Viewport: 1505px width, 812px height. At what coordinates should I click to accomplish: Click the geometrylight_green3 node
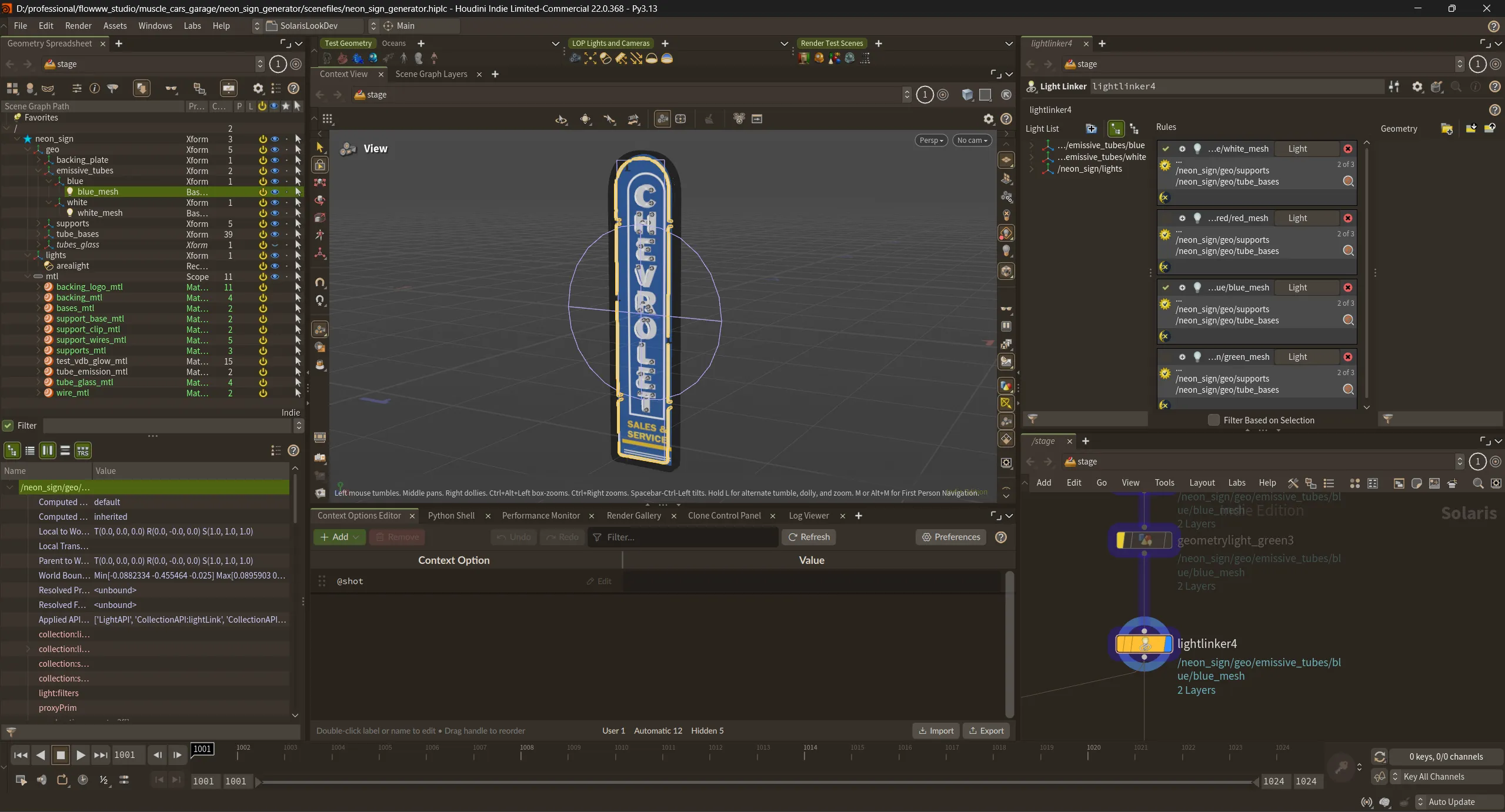click(x=1144, y=540)
